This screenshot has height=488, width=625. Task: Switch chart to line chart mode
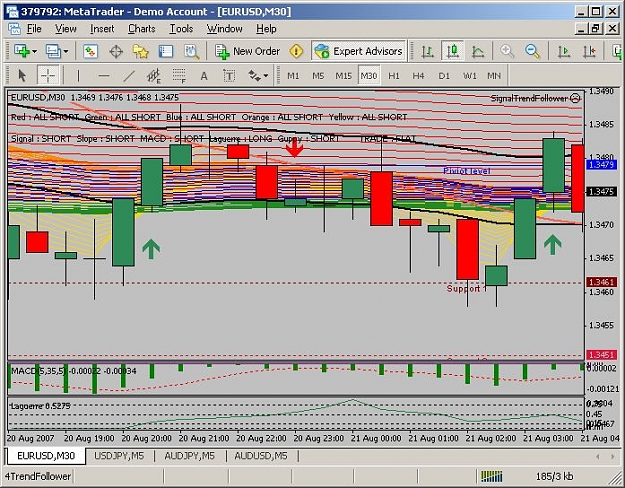(478, 51)
